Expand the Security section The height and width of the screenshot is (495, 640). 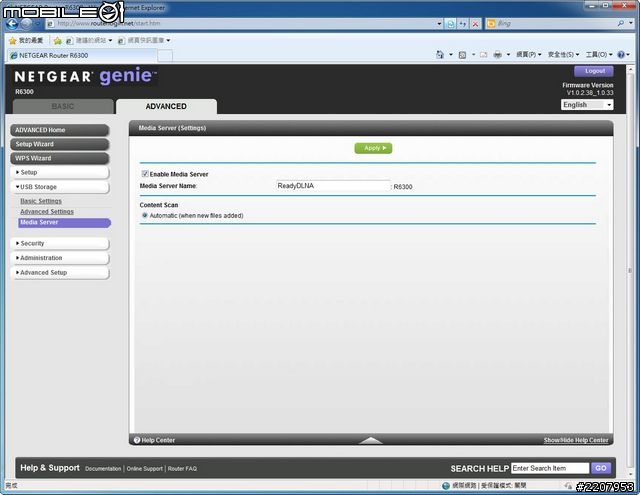(60, 243)
